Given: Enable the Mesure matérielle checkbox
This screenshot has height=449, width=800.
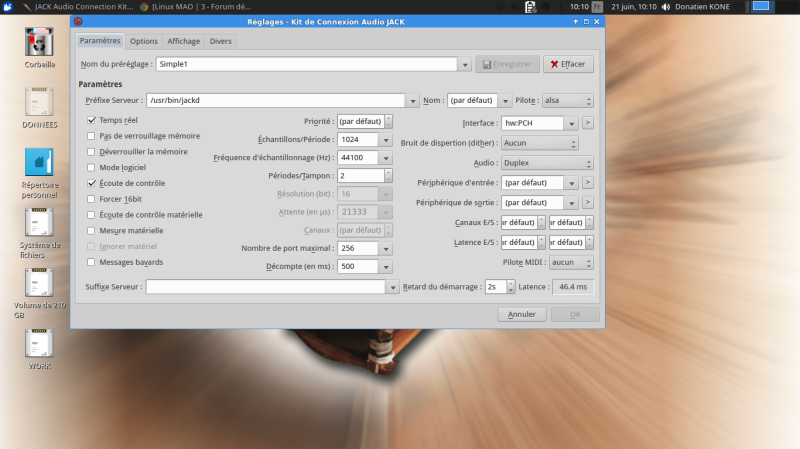Looking at the screenshot, I should coord(91,231).
